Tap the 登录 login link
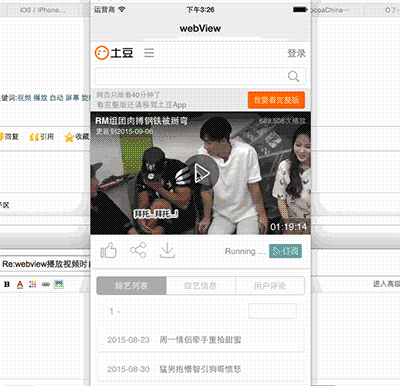 pos(296,53)
